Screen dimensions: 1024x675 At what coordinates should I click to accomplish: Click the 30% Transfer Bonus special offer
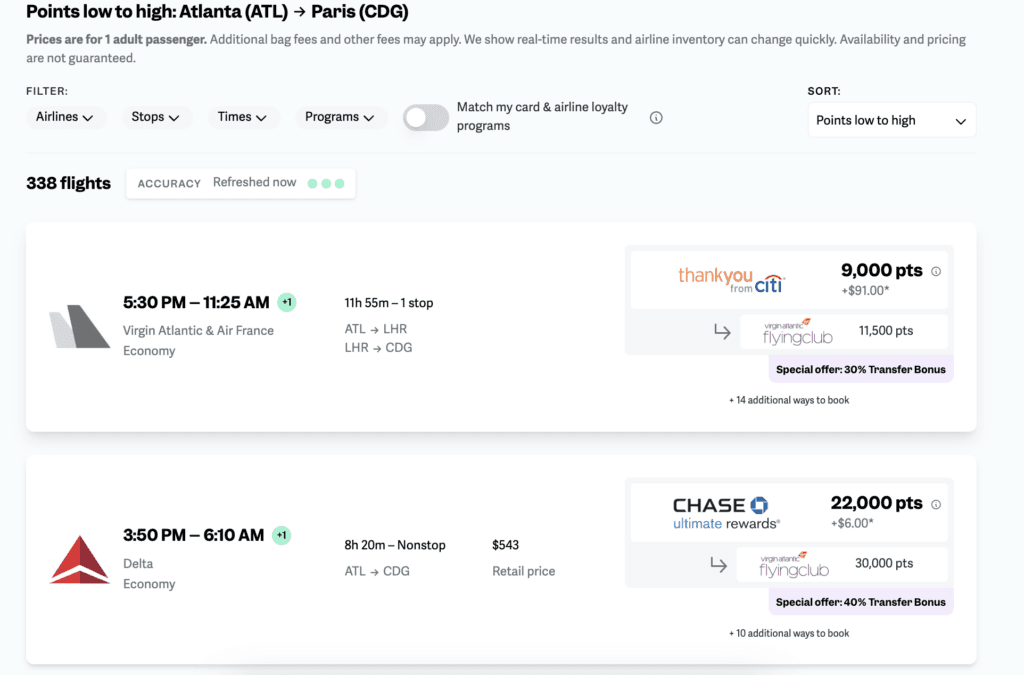pyautogui.click(x=860, y=369)
